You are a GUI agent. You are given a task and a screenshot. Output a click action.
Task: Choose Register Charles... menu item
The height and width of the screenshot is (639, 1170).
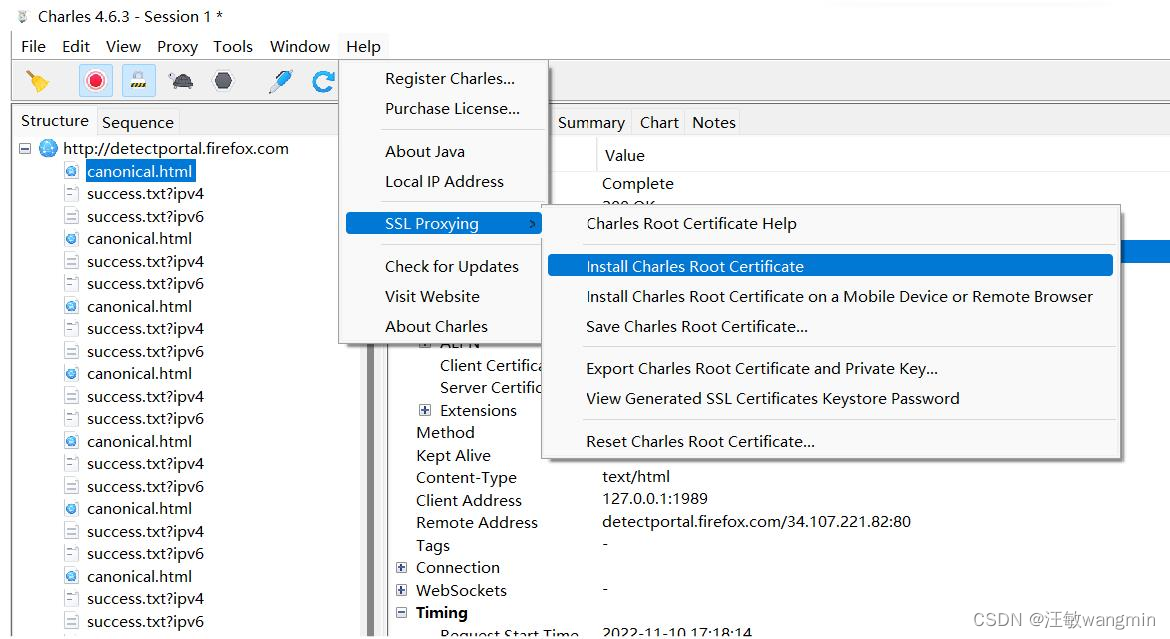(x=449, y=78)
